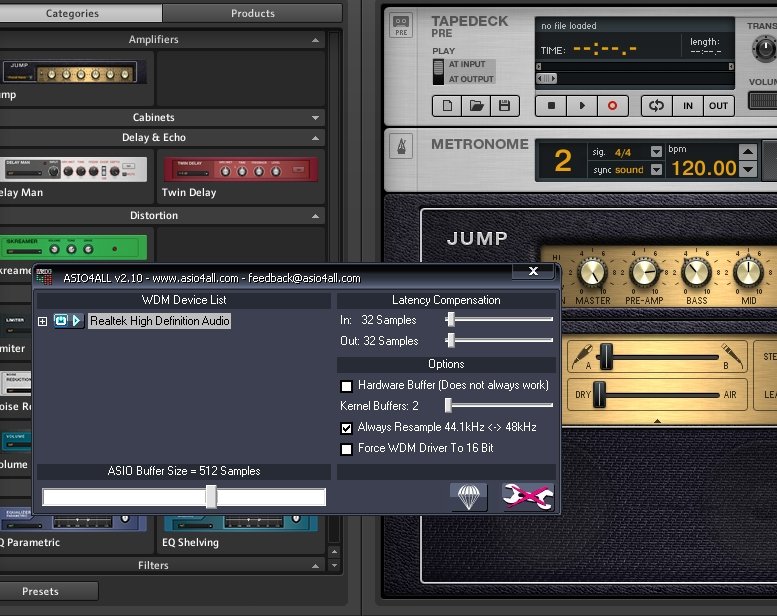Click browser scrollbar up arrow
777x616 pixels.
[x=334, y=551]
